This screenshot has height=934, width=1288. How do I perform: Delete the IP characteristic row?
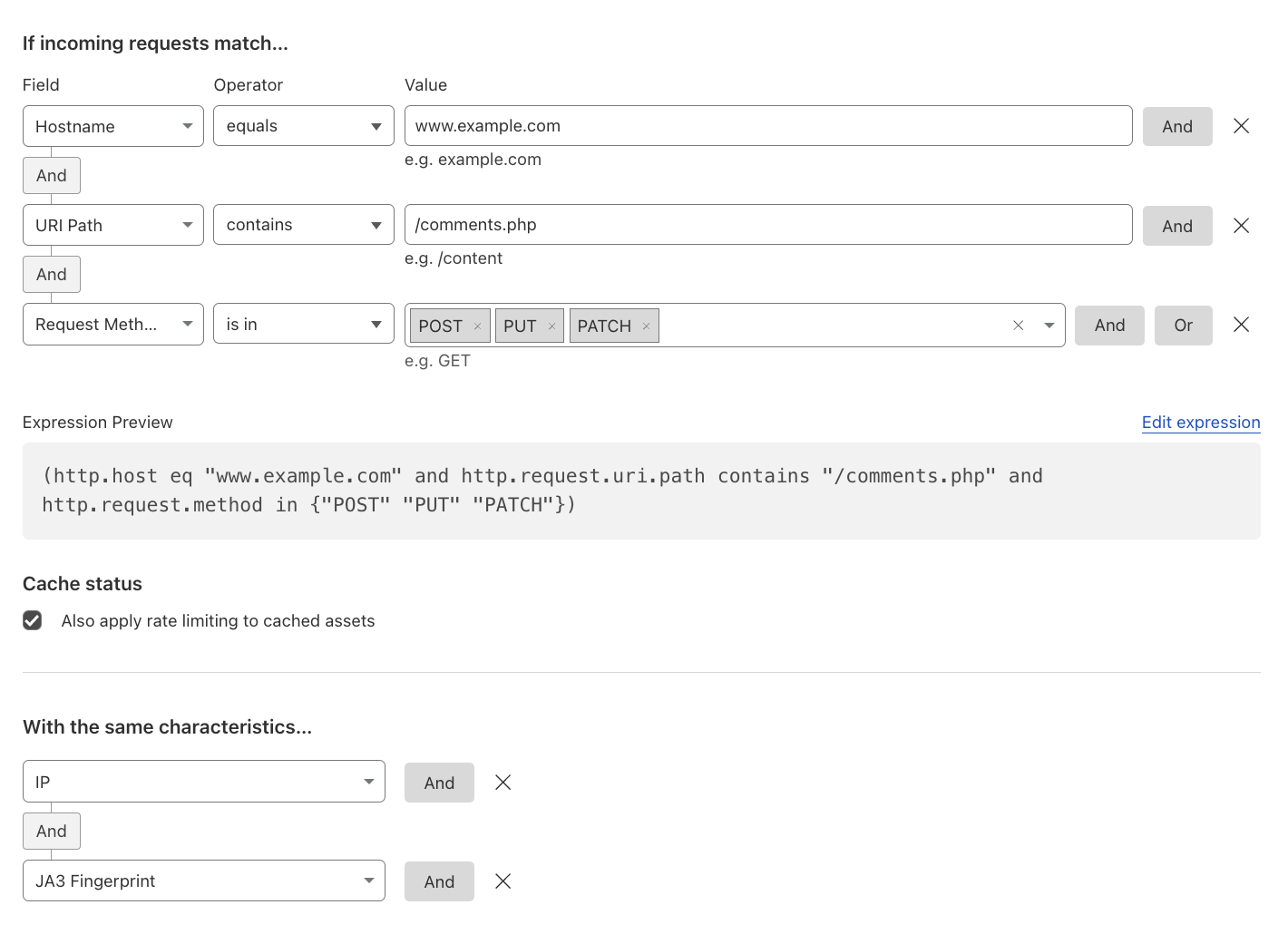tap(503, 783)
